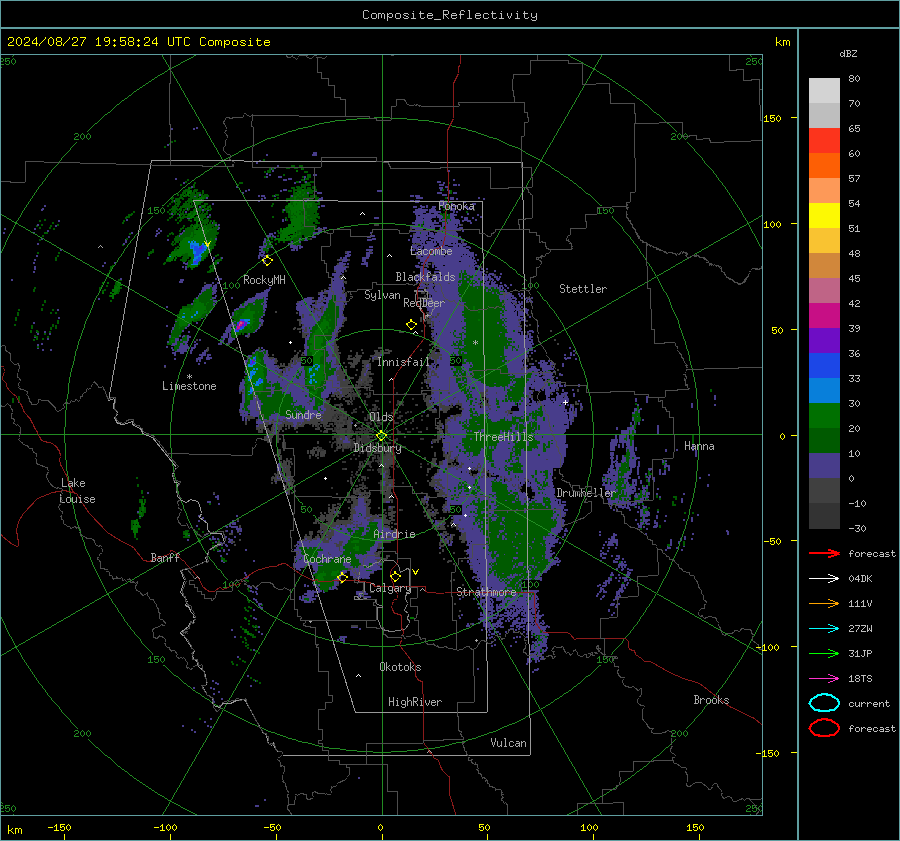The image size is (900, 841).
Task: Click the yellow radar-center diamond at Didsbury
Action: point(381,436)
